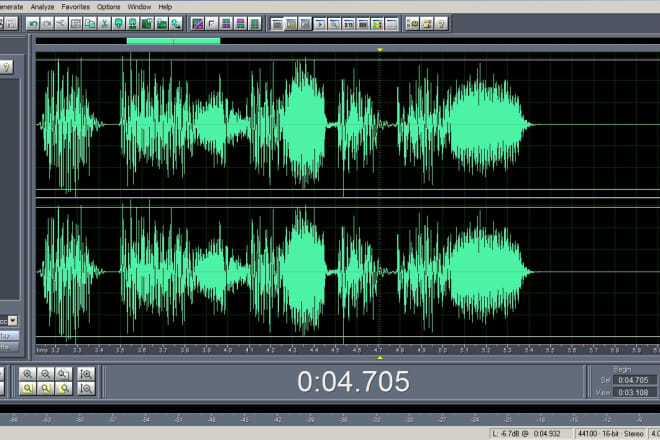Viewport: 660px width, 440px height.
Task: Click the Zoom Out Full magnifier button
Action: coord(64,374)
